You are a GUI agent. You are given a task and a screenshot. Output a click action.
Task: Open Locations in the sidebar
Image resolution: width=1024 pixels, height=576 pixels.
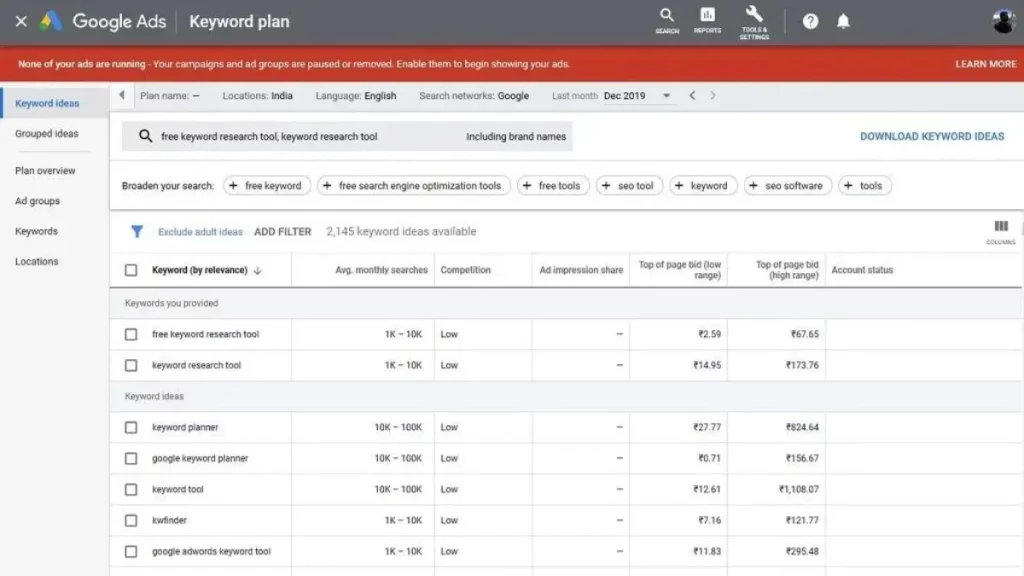37,261
